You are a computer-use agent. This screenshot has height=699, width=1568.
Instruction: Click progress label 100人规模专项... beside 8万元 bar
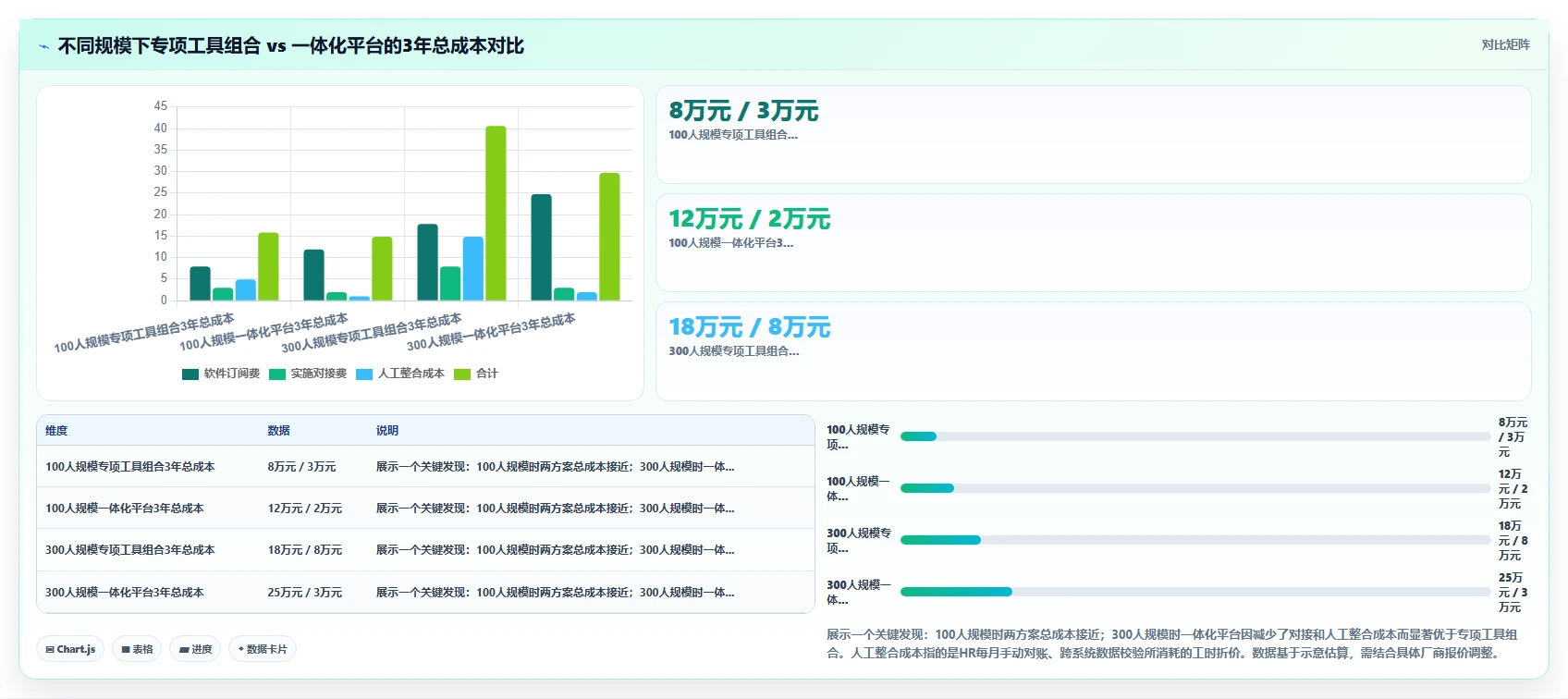[x=859, y=437]
